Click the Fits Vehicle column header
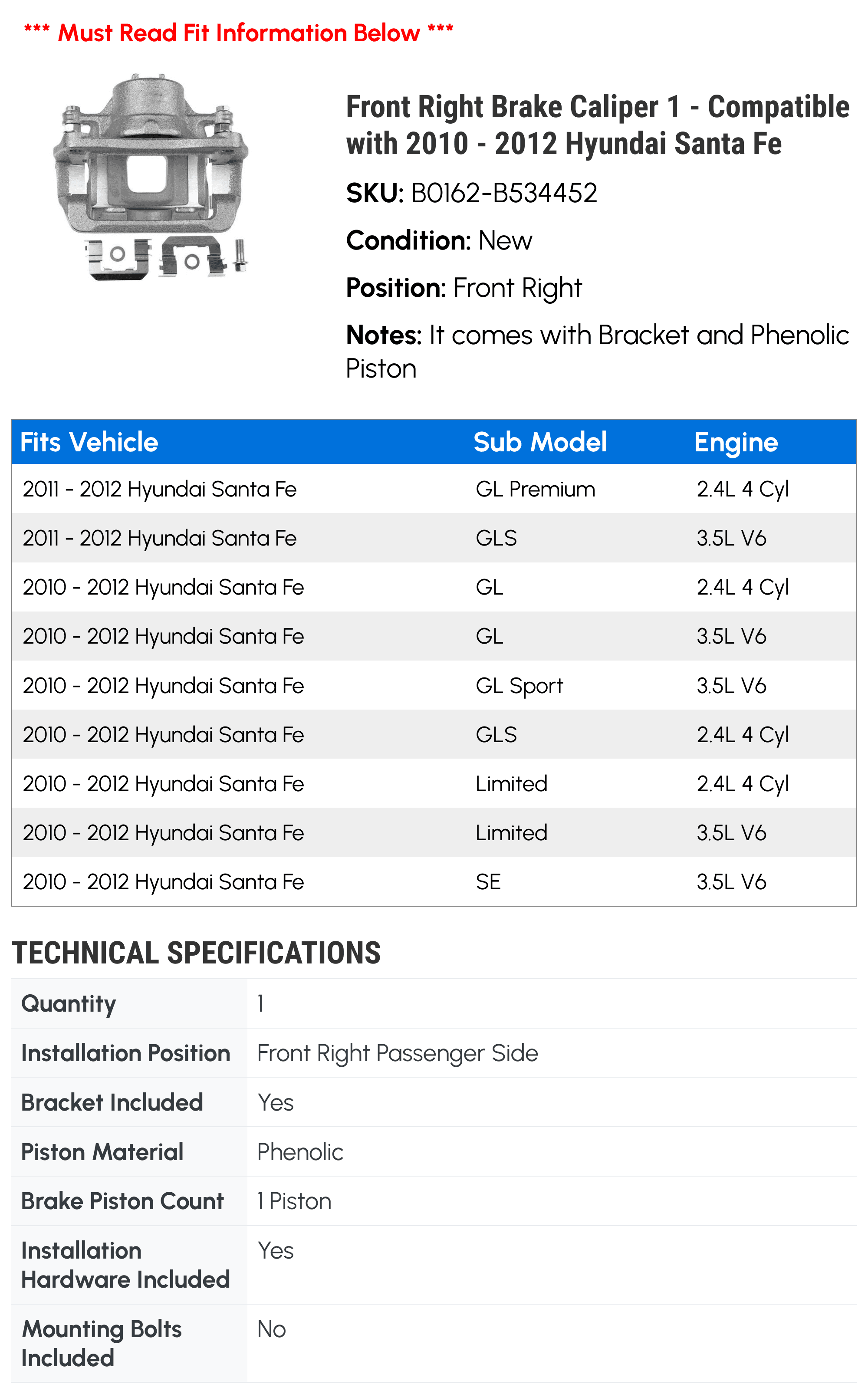 (89, 442)
